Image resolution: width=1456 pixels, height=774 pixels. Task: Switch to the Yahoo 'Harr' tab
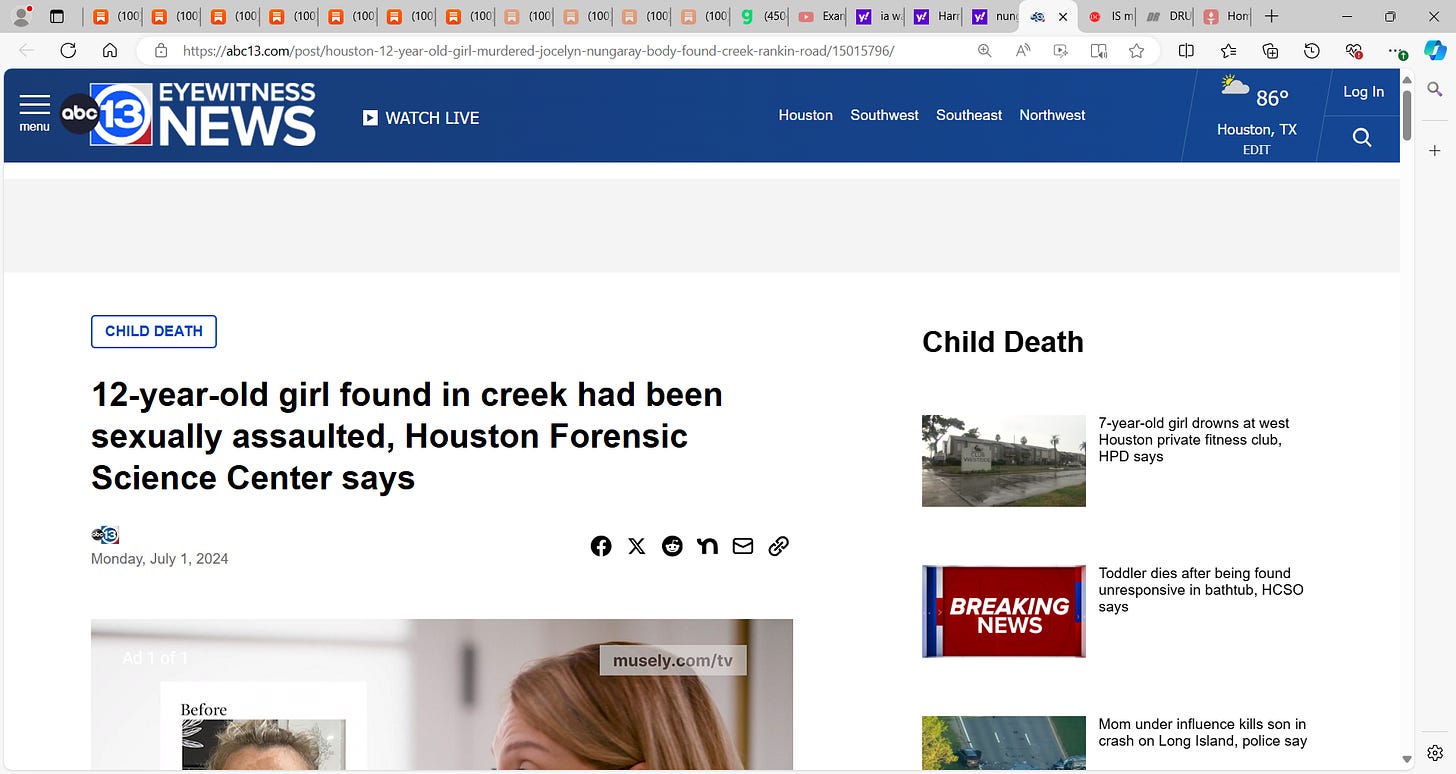936,16
